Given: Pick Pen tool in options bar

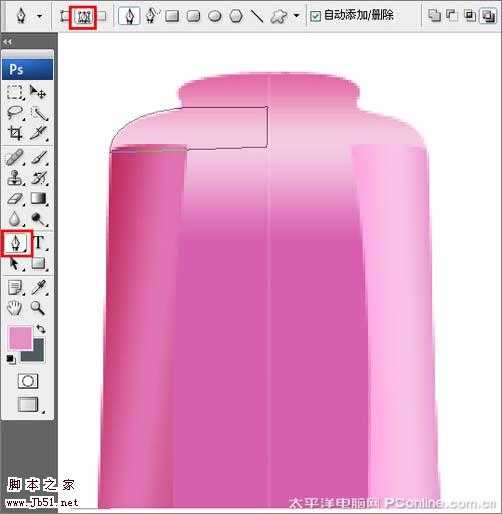Looking at the screenshot, I should click(129, 16).
